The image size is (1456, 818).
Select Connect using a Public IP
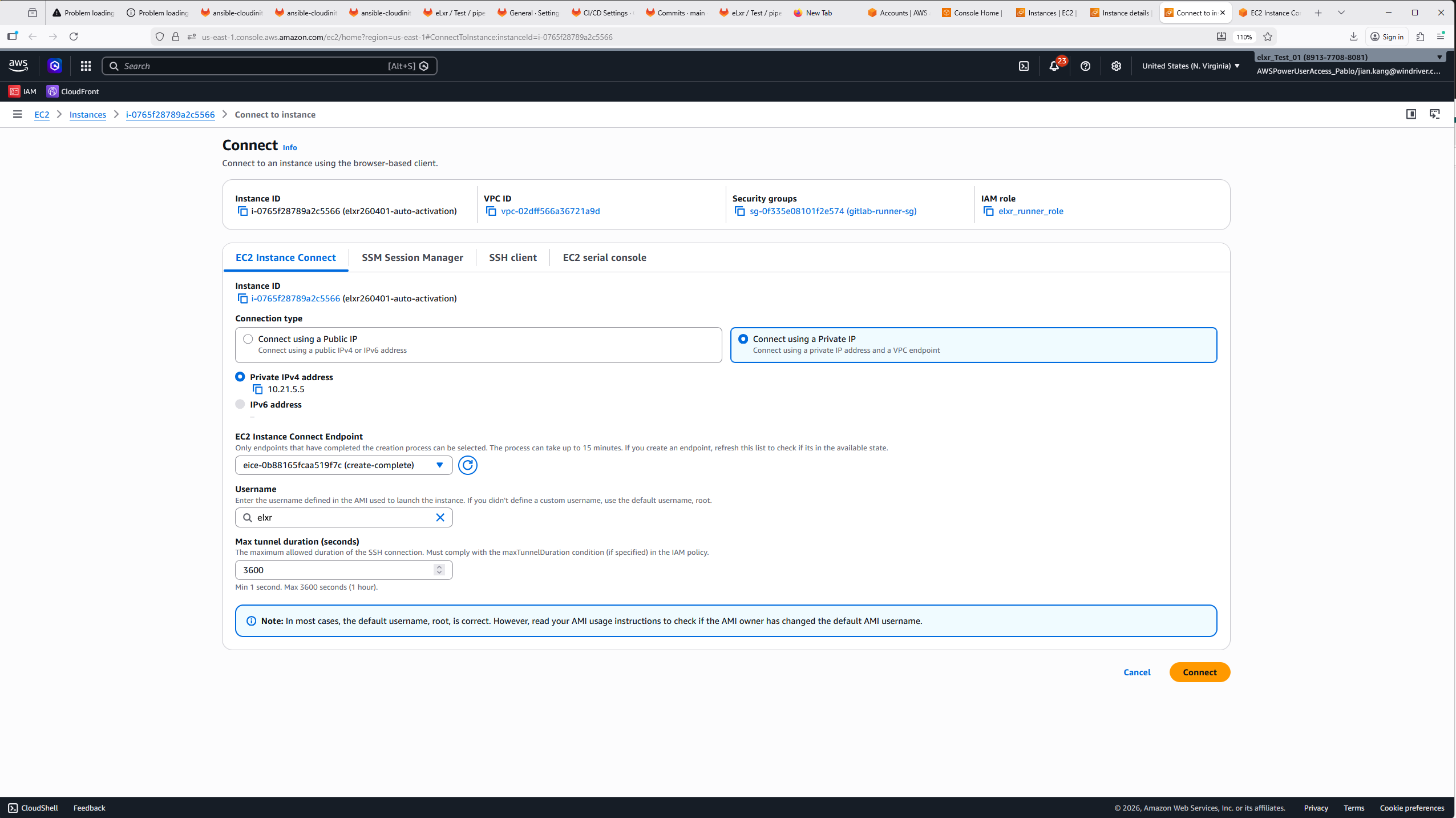coord(247,339)
